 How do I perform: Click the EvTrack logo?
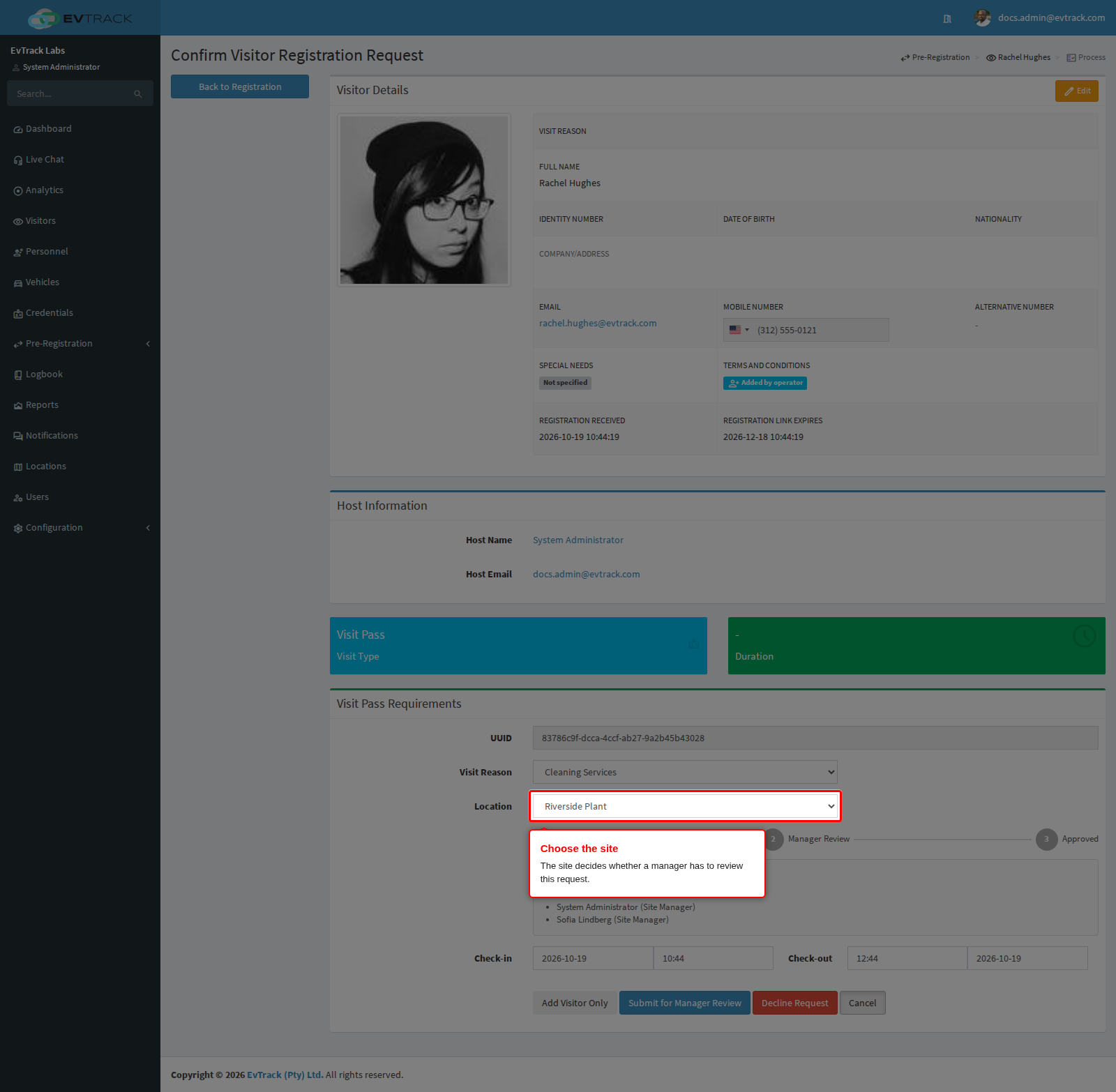[80, 18]
